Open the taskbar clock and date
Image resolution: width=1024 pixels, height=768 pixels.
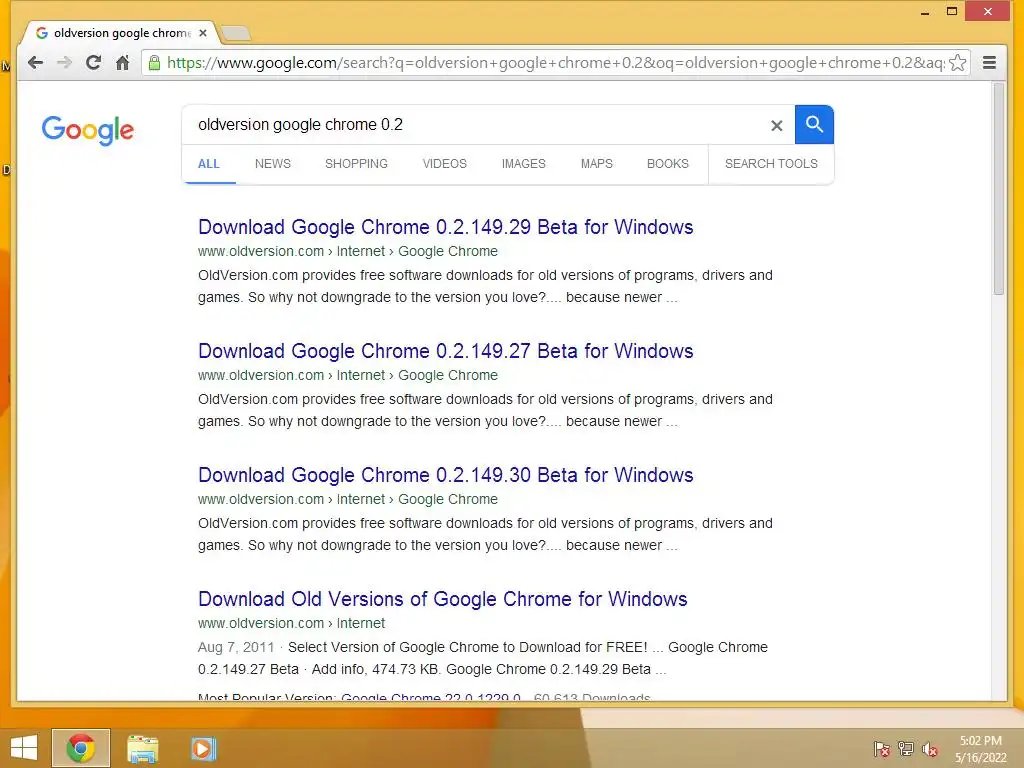981,749
